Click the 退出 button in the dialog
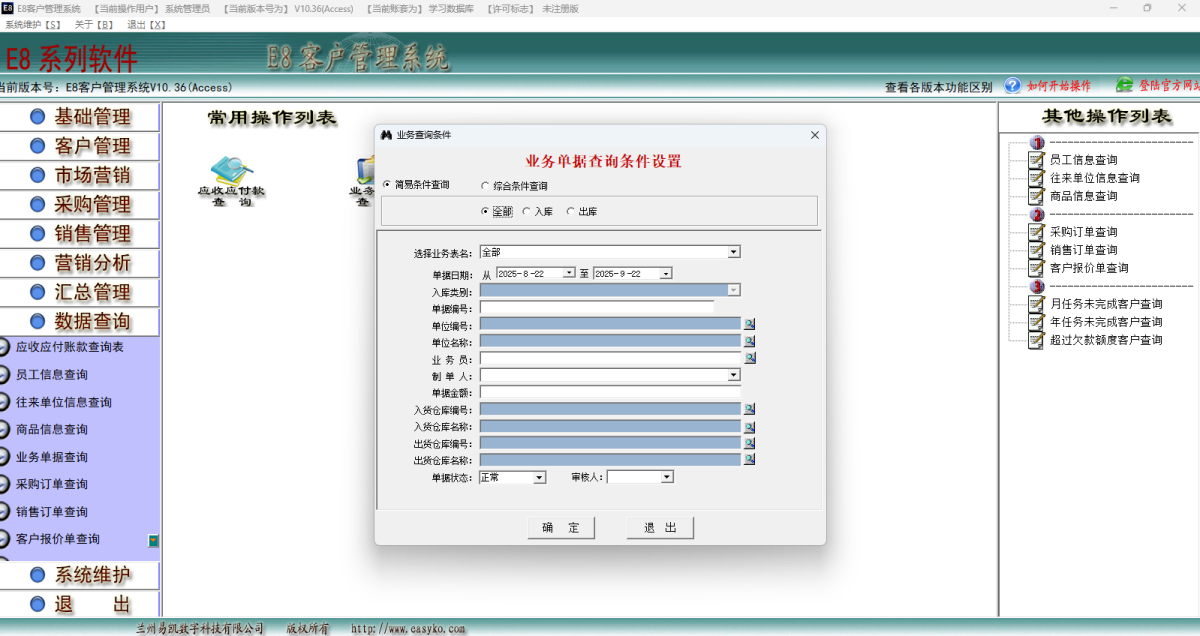This screenshot has width=1200, height=636. [659, 527]
